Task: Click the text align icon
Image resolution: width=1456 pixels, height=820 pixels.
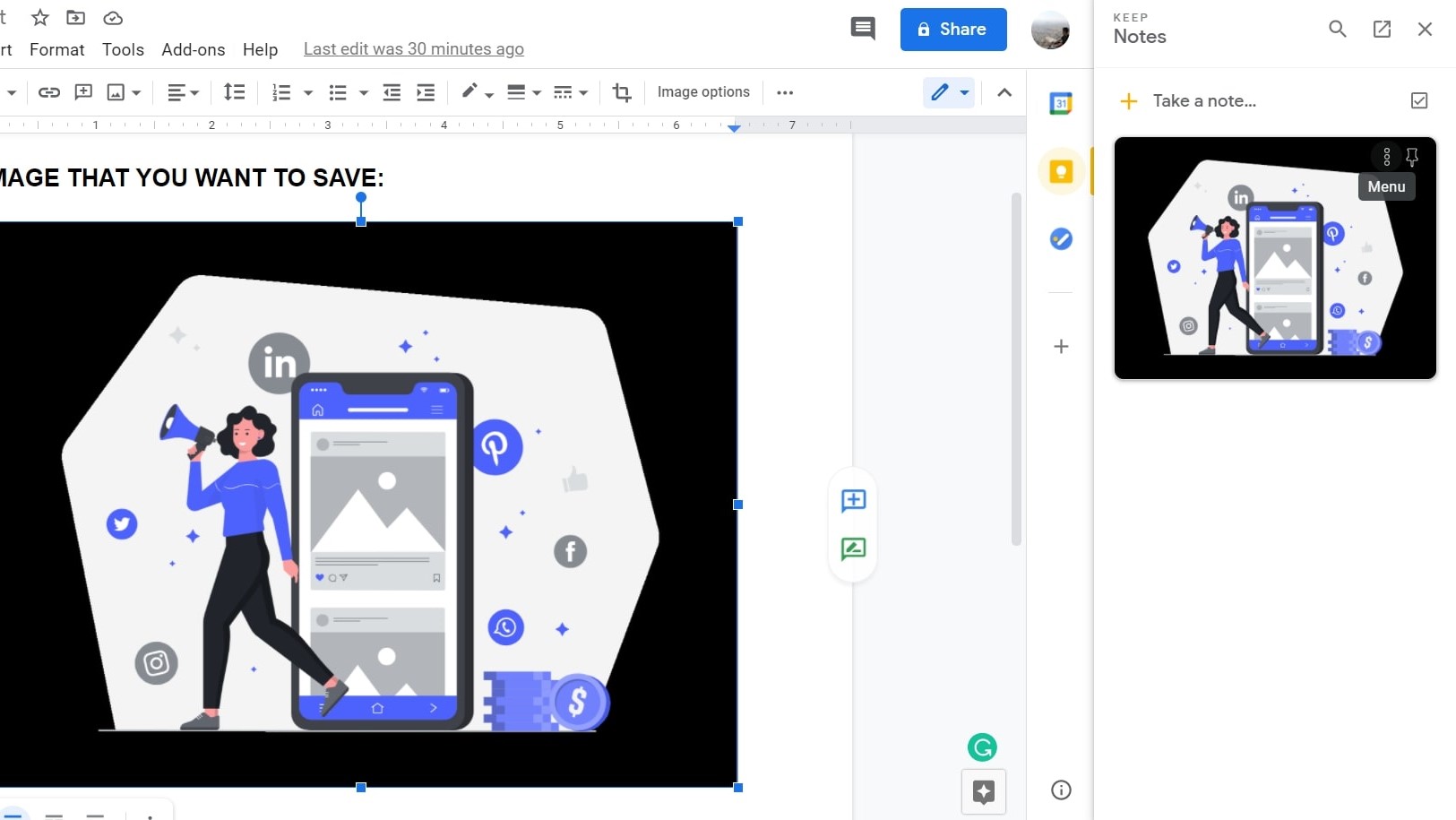Action: (177, 92)
